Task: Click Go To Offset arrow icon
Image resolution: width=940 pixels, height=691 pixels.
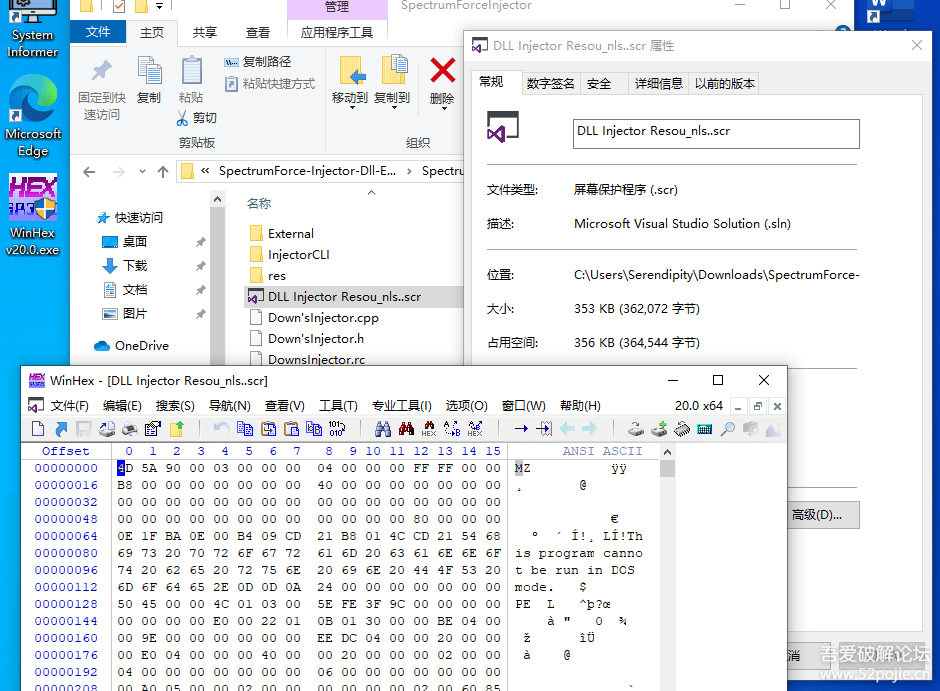Action: point(521,429)
